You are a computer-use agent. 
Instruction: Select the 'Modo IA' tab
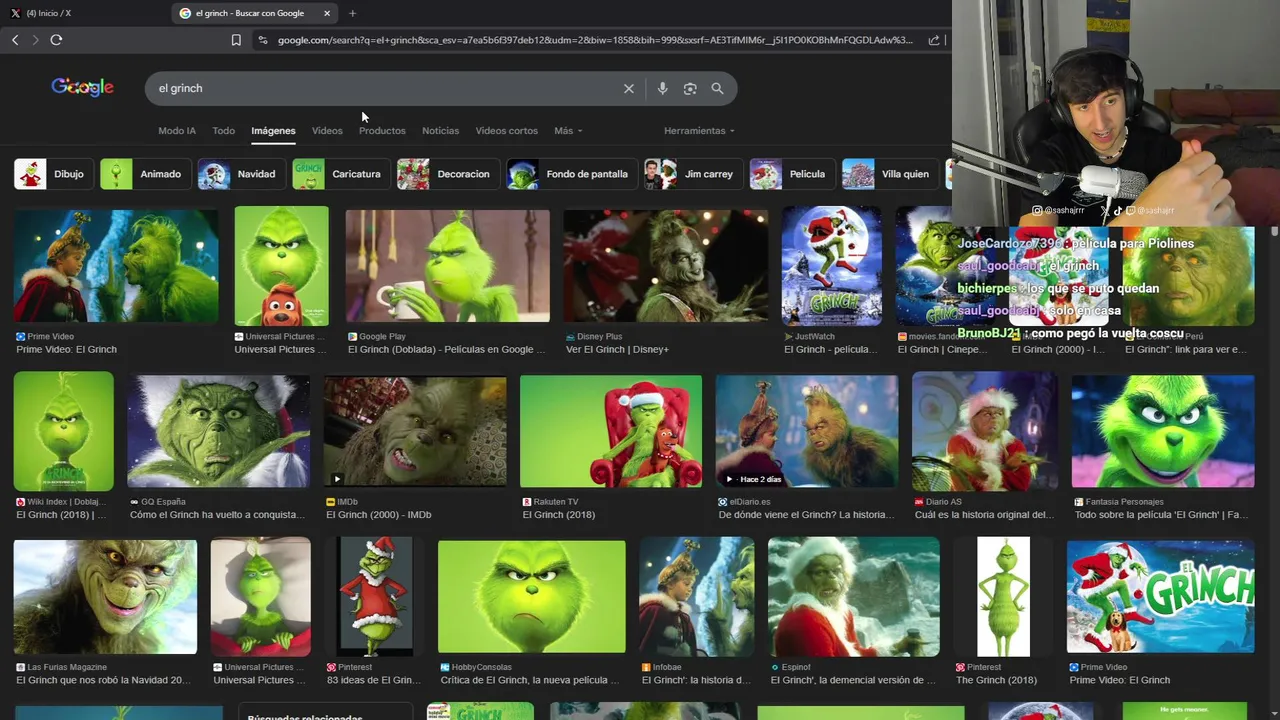(x=177, y=131)
